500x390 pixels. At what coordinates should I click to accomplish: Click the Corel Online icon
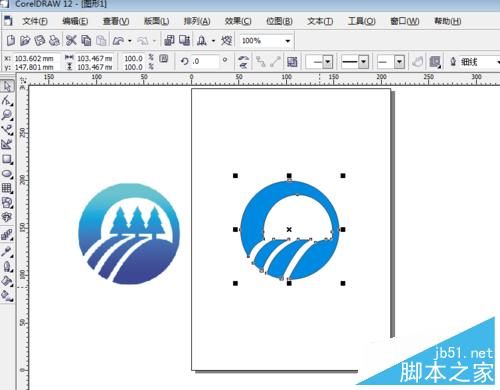pyautogui.click(x=226, y=41)
